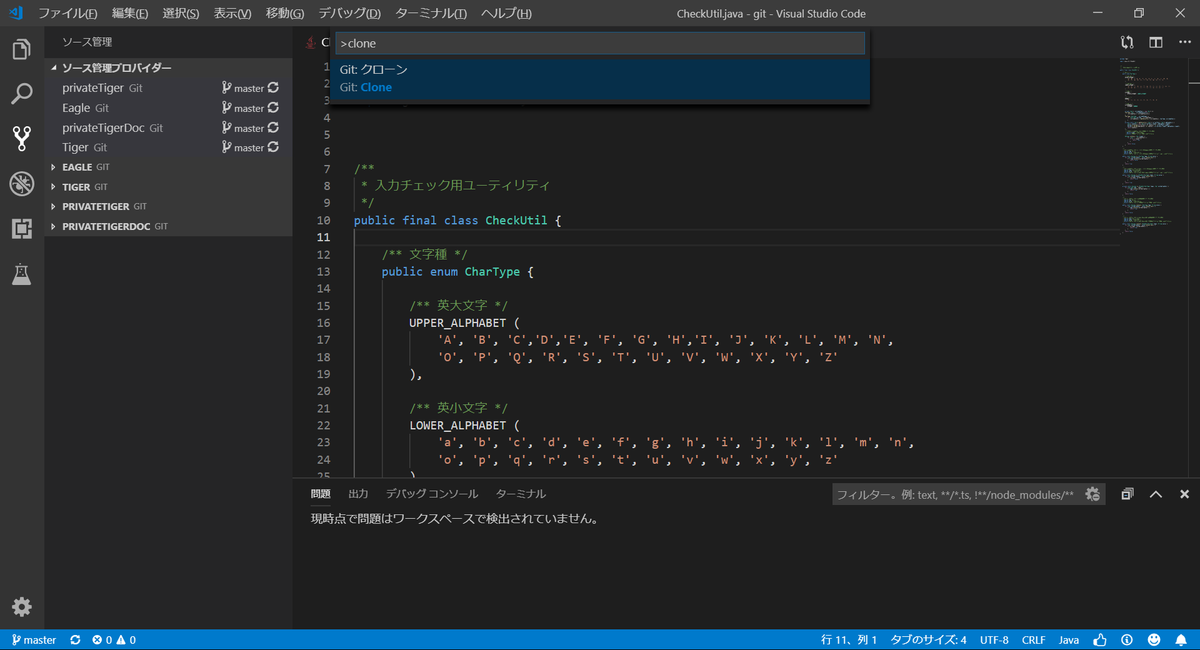Split the editor with split icon
Image resolution: width=1200 pixels, height=650 pixels.
point(1155,42)
